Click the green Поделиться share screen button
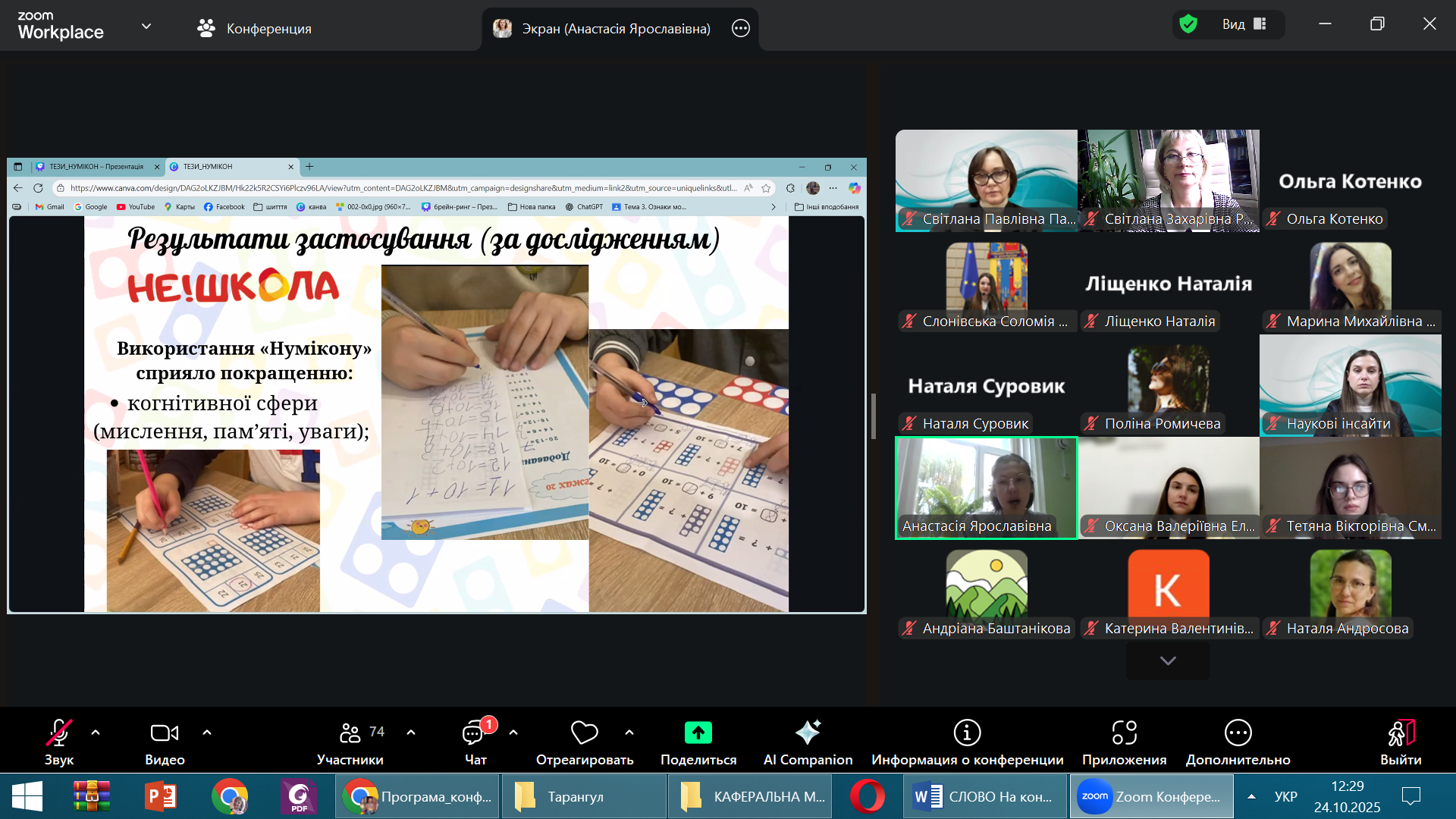 (x=698, y=742)
